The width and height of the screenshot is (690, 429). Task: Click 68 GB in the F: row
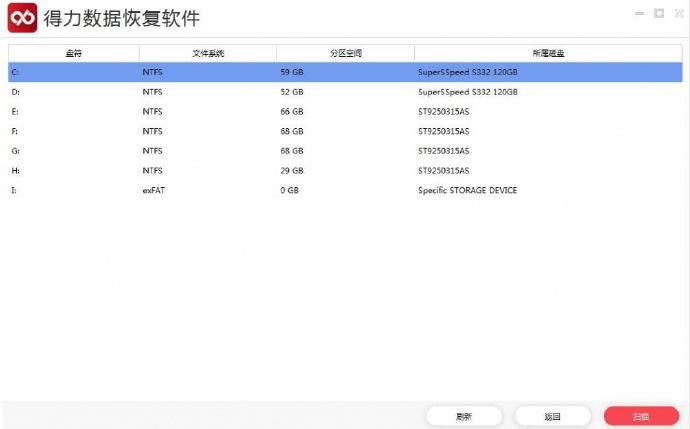292,131
